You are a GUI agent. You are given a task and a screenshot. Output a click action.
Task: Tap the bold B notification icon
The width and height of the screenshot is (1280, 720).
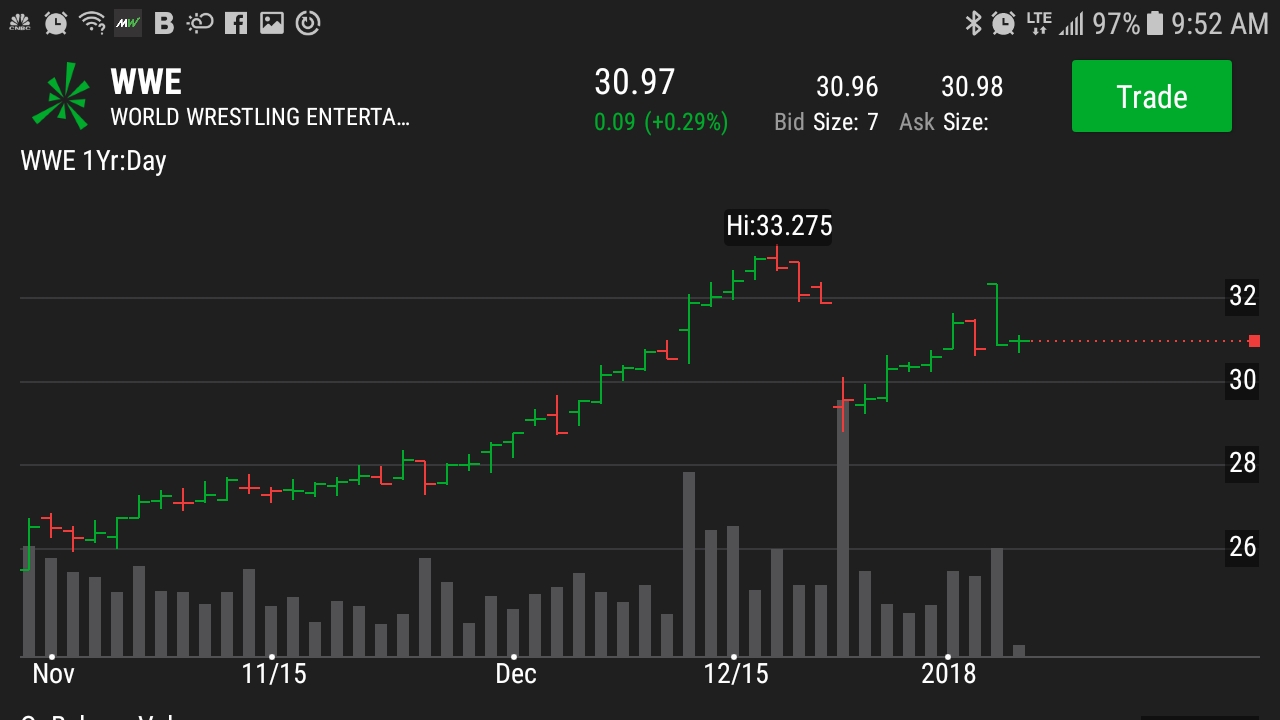coord(164,23)
